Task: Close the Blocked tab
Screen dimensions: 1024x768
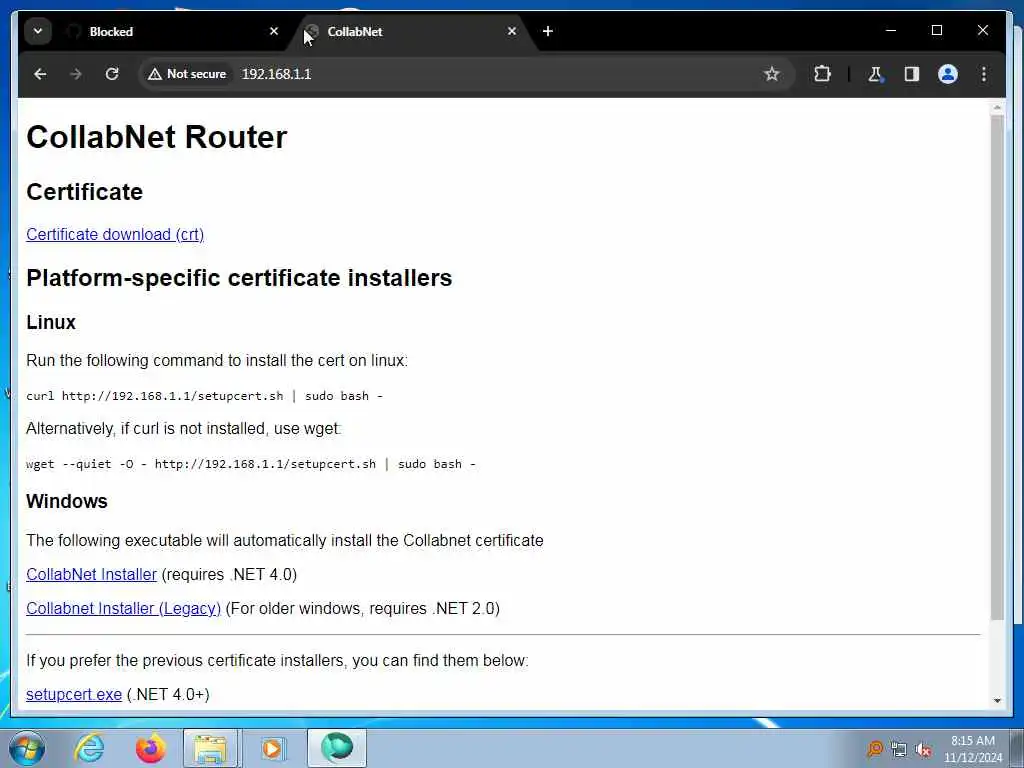Action: (274, 31)
